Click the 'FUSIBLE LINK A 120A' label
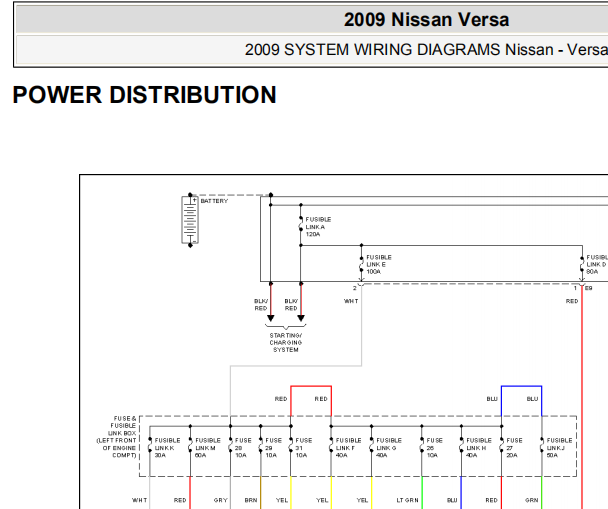Viewport: 608px width, 509px height. [x=318, y=227]
